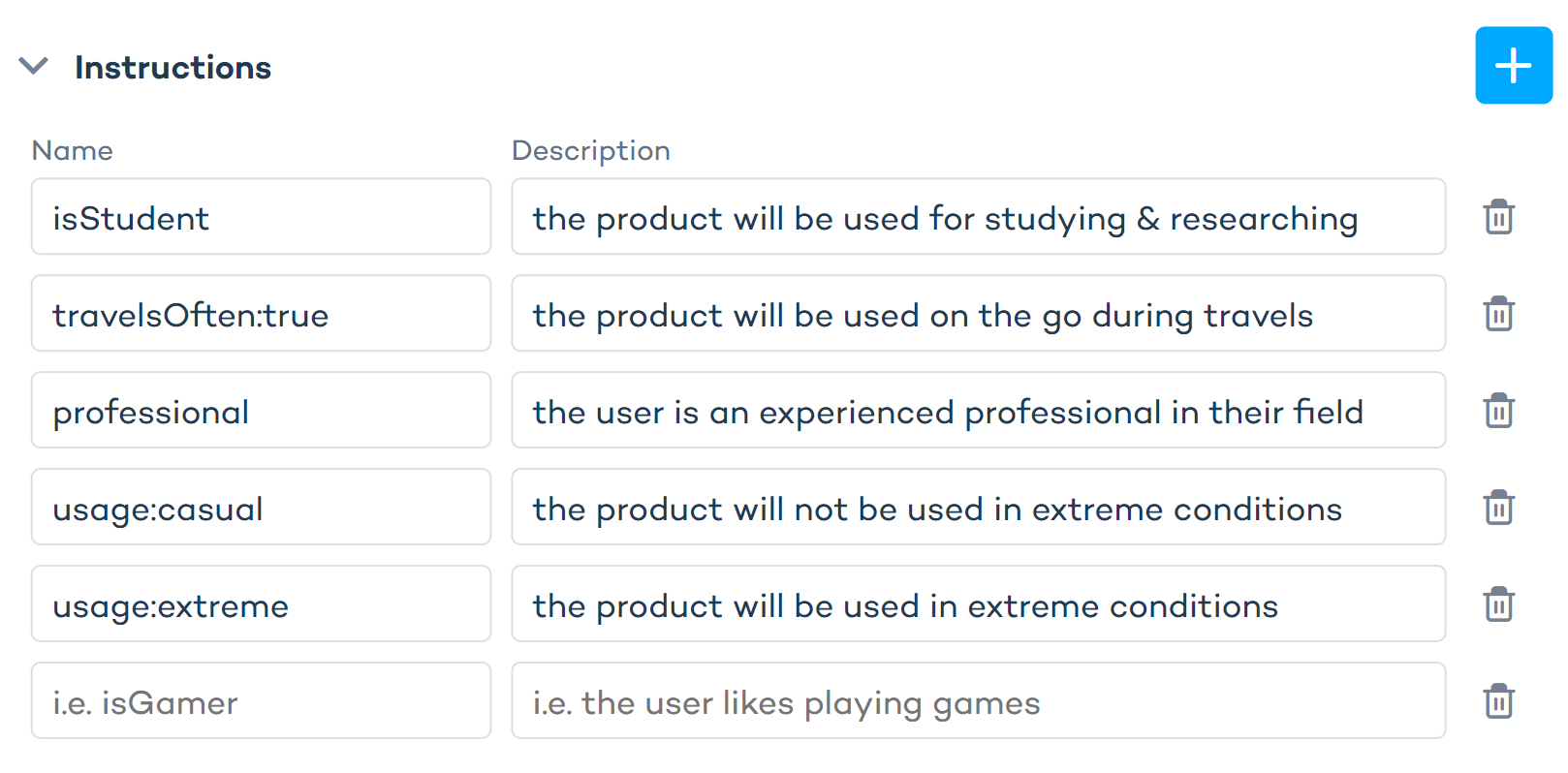Click the 'not be used in extreme conditions' description
The width and height of the screenshot is (1568, 773).
point(978,508)
